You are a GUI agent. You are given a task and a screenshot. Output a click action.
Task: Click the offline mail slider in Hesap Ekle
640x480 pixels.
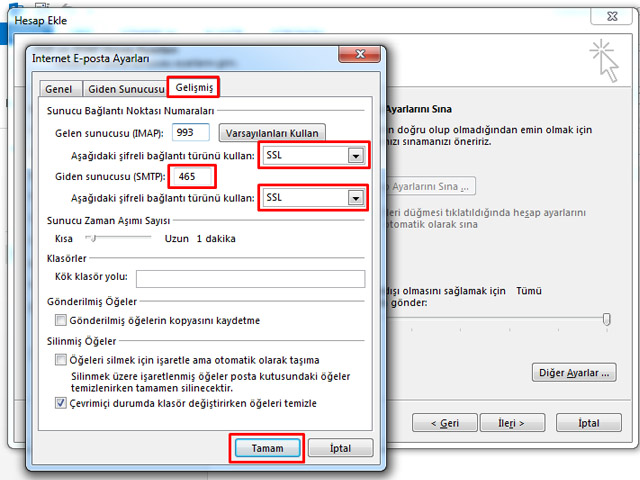point(606,319)
